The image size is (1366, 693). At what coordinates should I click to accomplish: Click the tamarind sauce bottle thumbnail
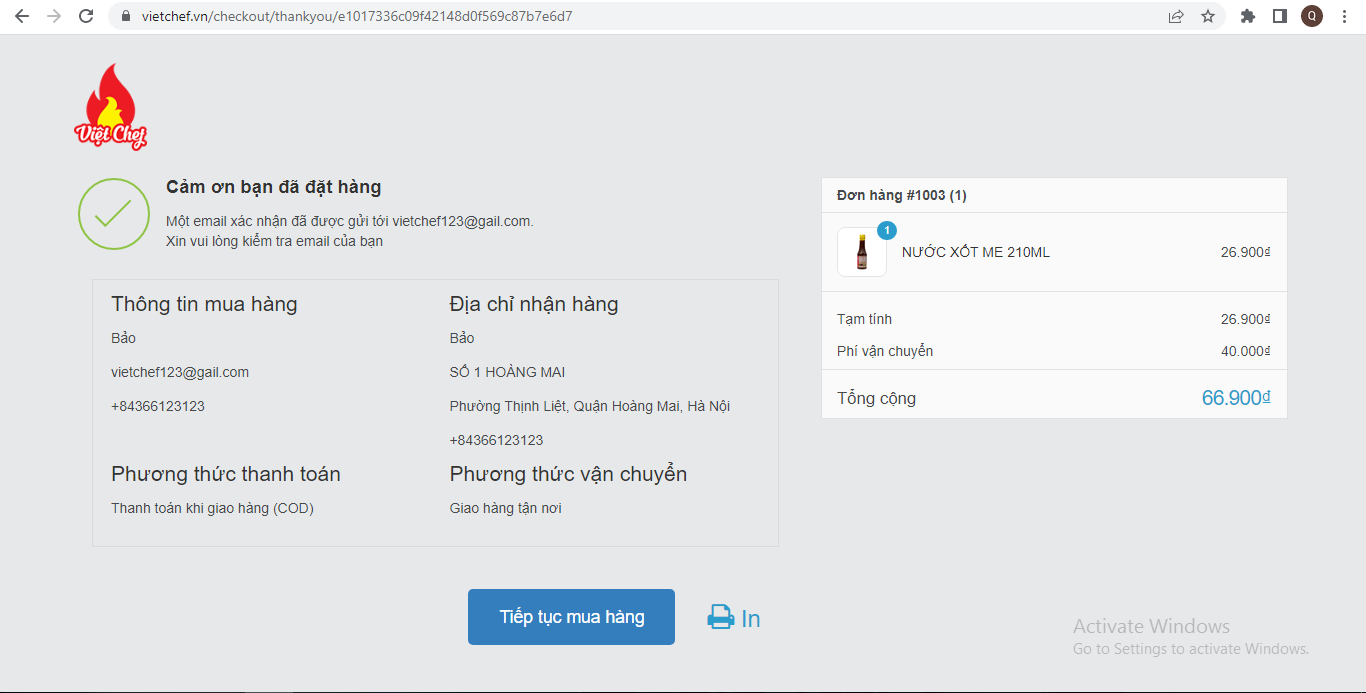pyautogui.click(x=861, y=252)
